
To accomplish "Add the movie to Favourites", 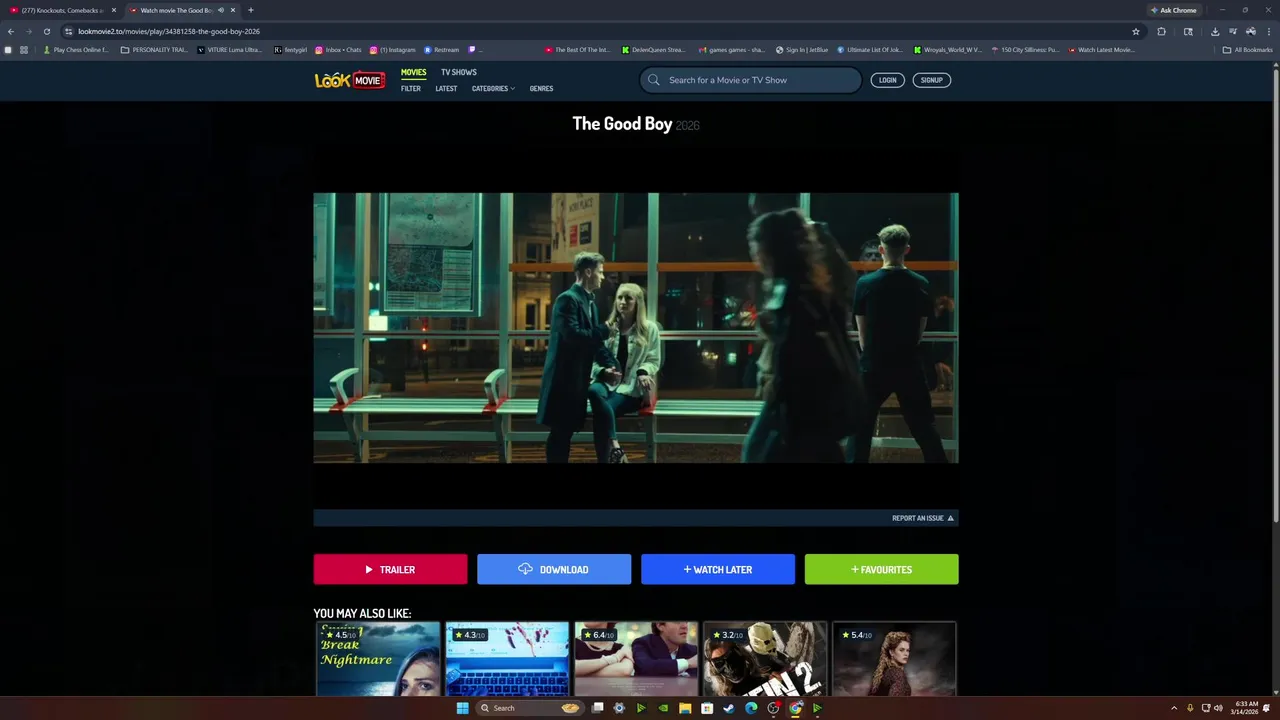I will 882,569.
